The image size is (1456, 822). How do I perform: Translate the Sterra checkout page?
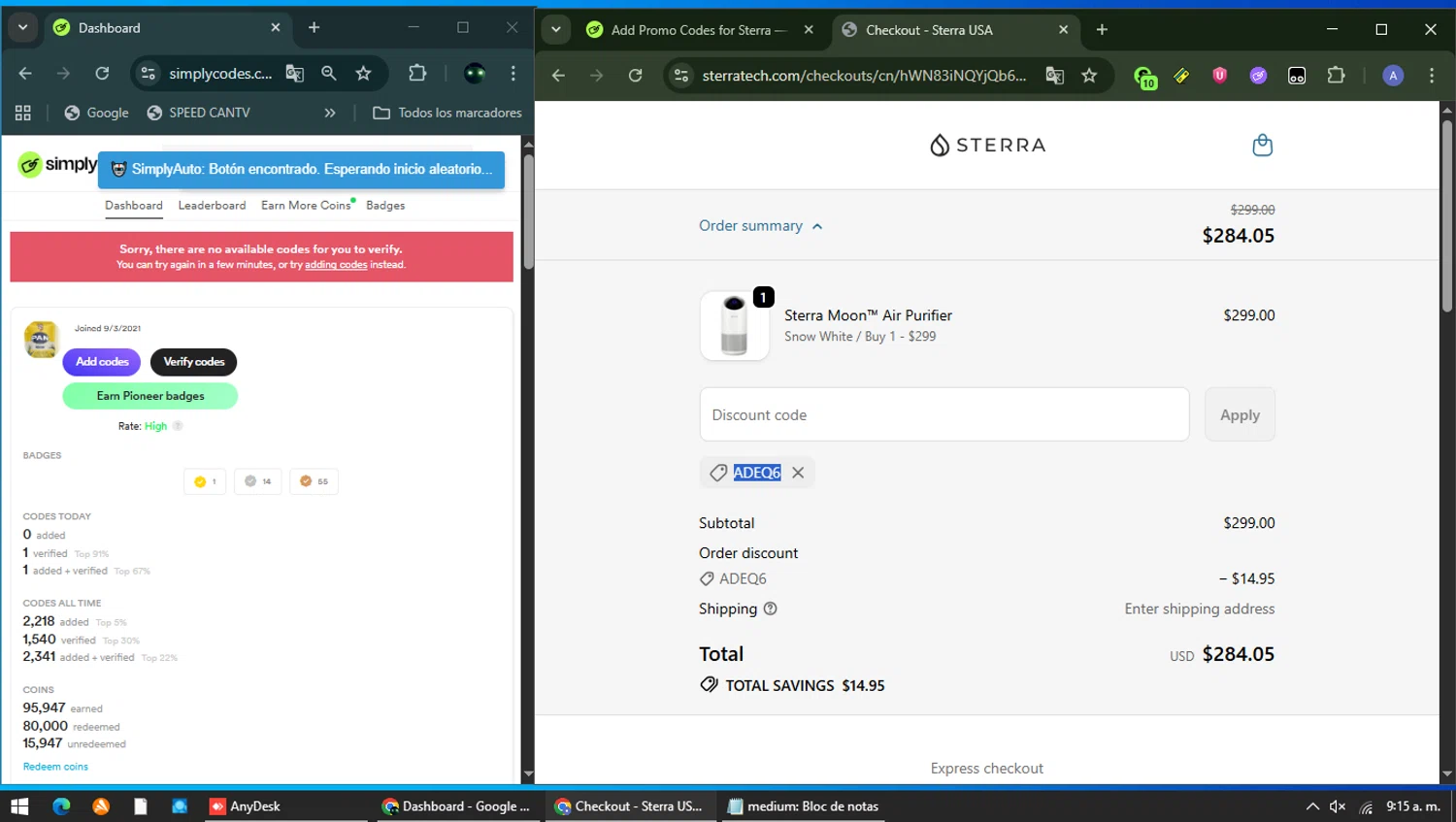coord(1054,75)
